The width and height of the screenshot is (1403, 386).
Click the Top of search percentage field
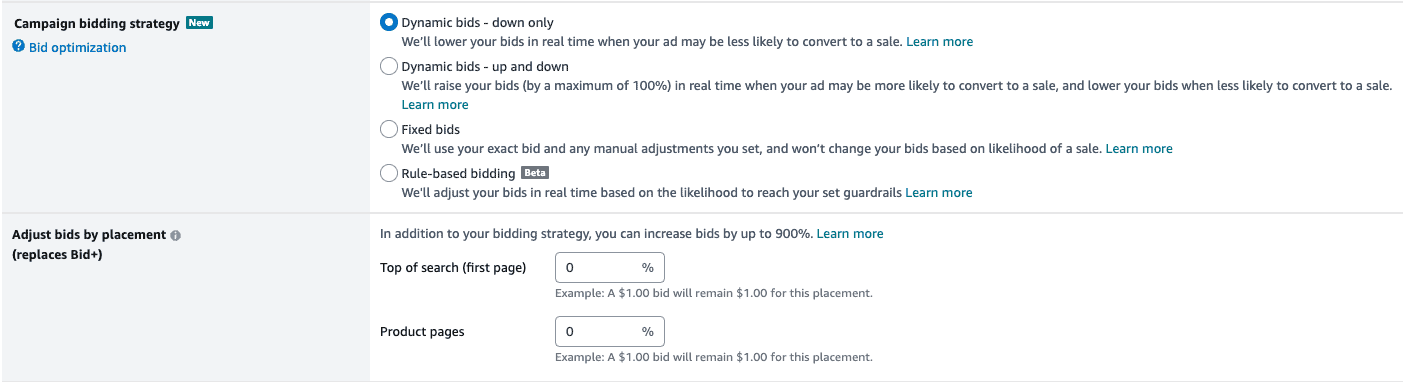pyautogui.click(x=610, y=268)
